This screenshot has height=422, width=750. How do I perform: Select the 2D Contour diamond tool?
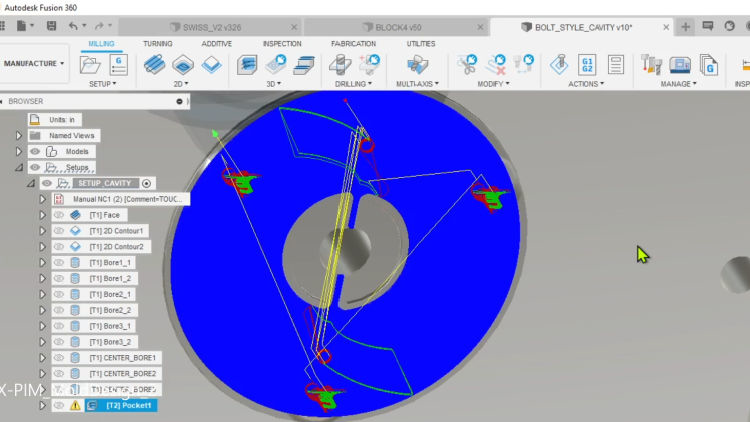pos(211,65)
